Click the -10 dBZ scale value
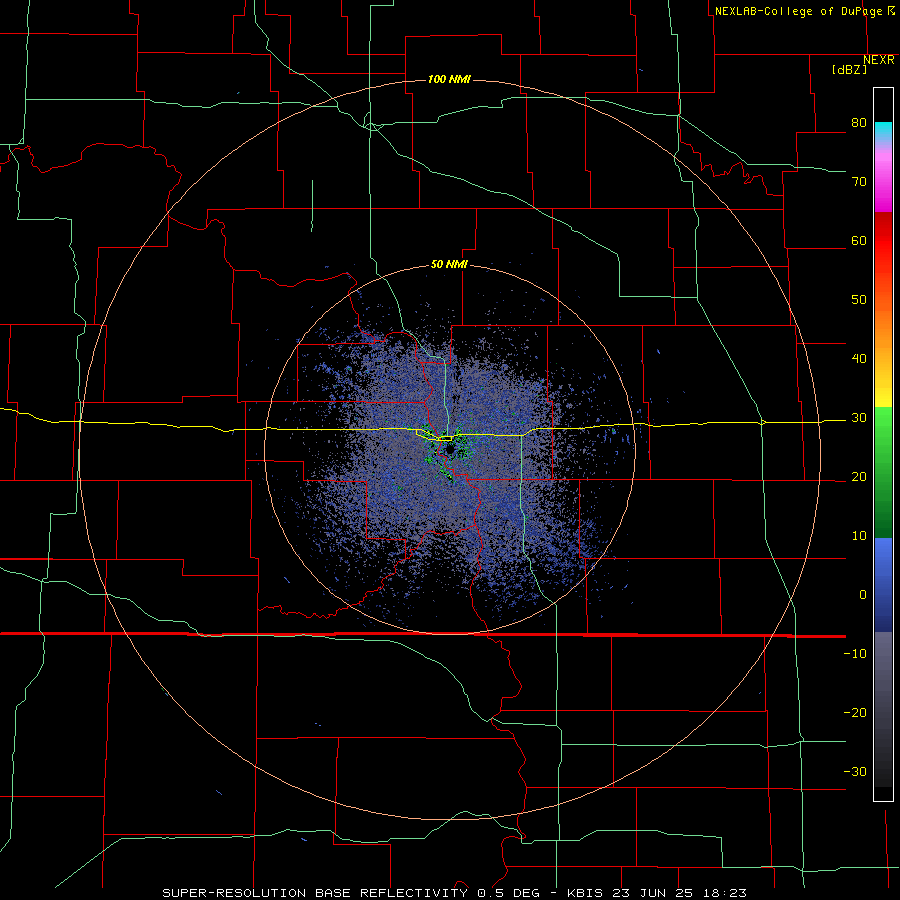This screenshot has height=900, width=900. tap(855, 654)
